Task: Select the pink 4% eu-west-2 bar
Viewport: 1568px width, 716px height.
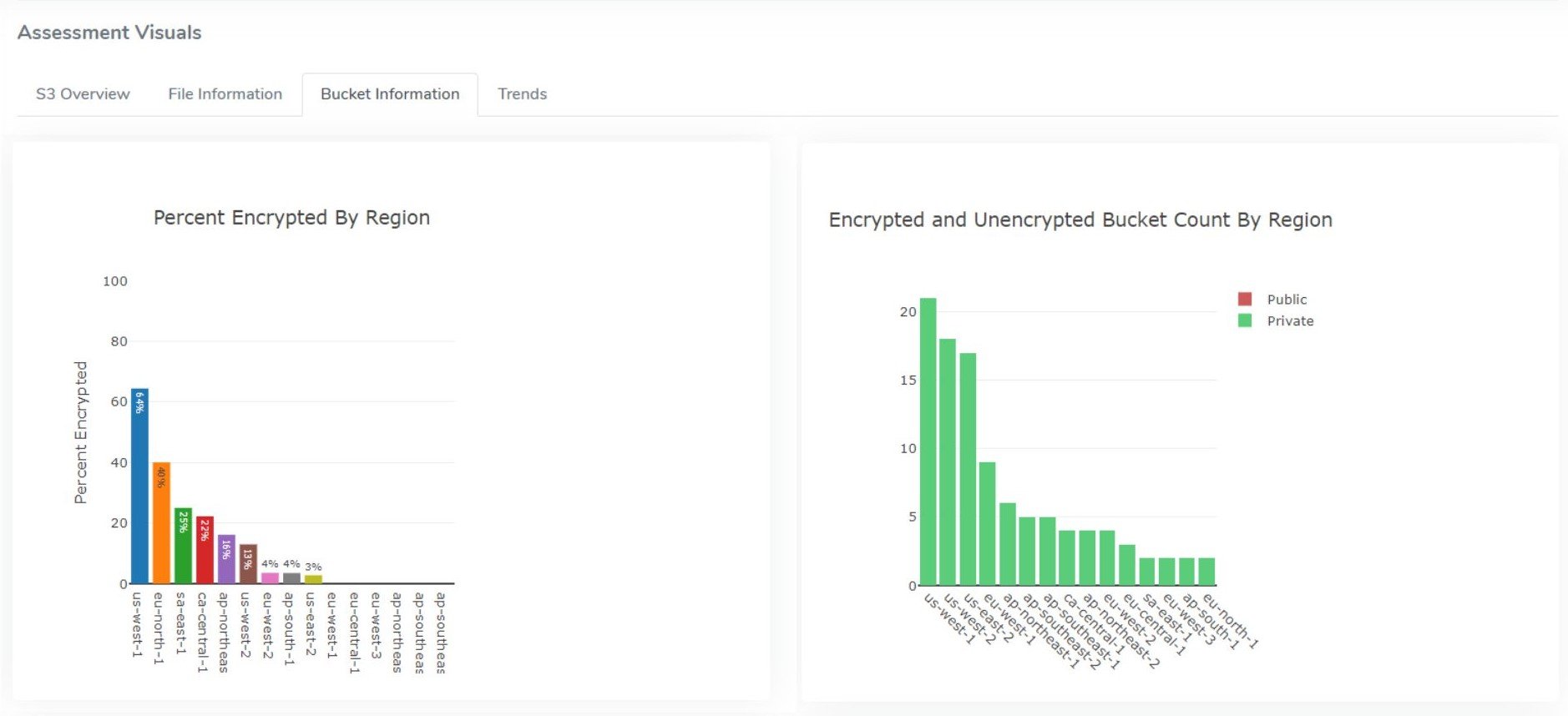Action: pos(270,577)
